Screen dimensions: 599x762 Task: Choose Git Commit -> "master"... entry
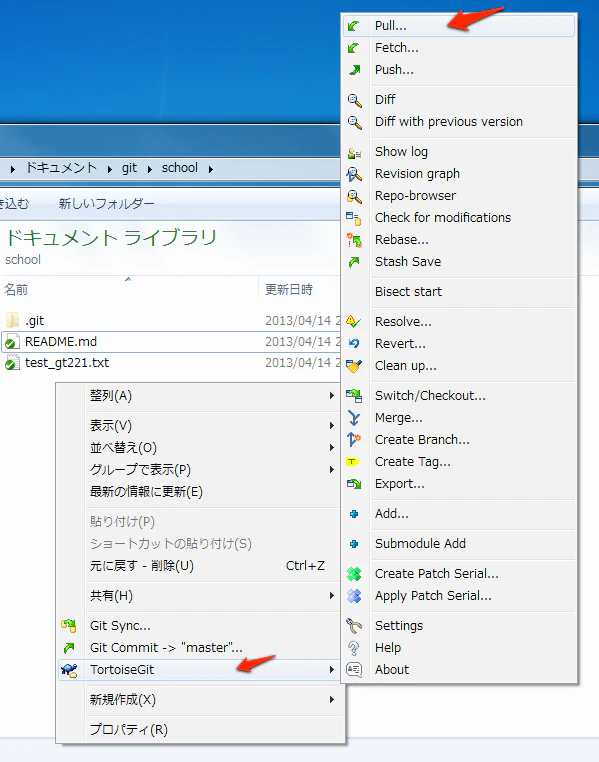(x=199, y=648)
